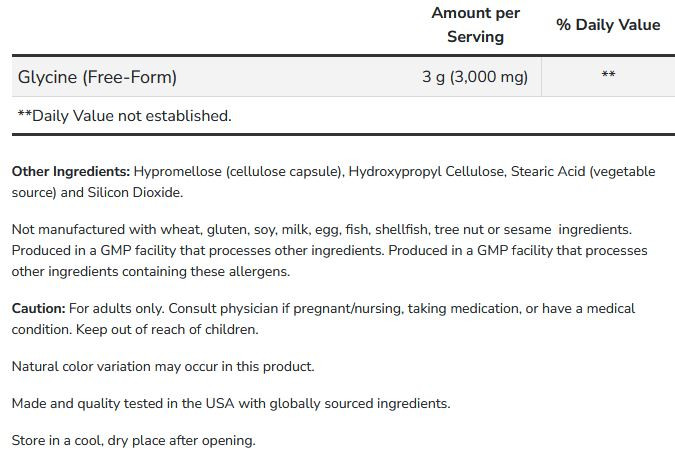Click the double asterisk in the Daily Value column
The width and height of the screenshot is (675, 456).
(608, 76)
